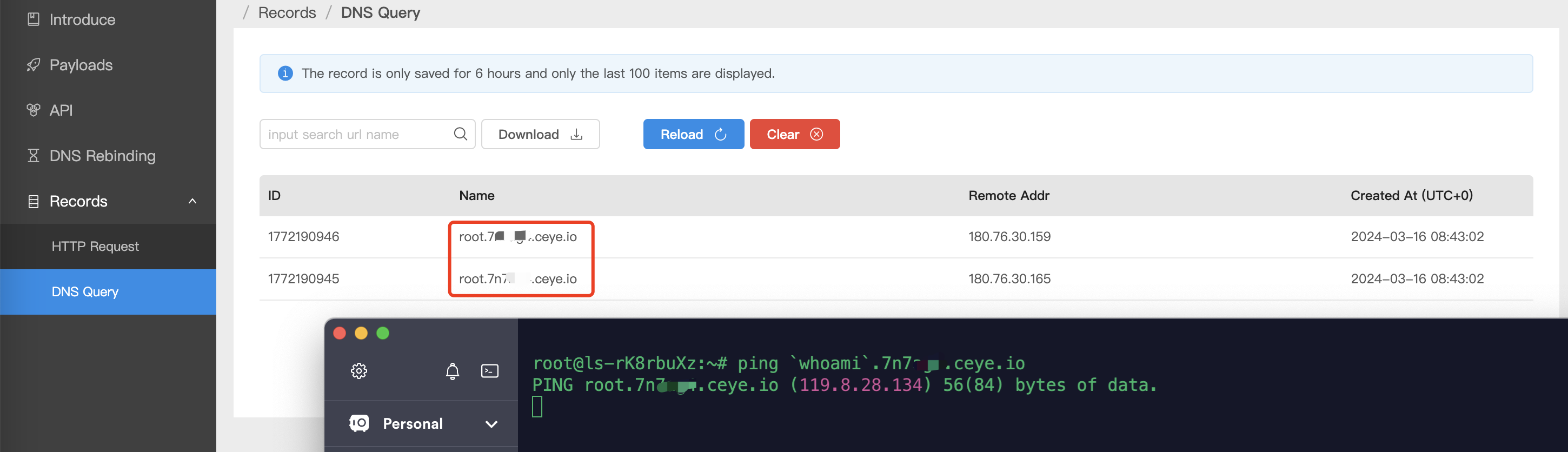
Task: Click the yellow minimize dot on terminal
Action: pyautogui.click(x=361, y=334)
